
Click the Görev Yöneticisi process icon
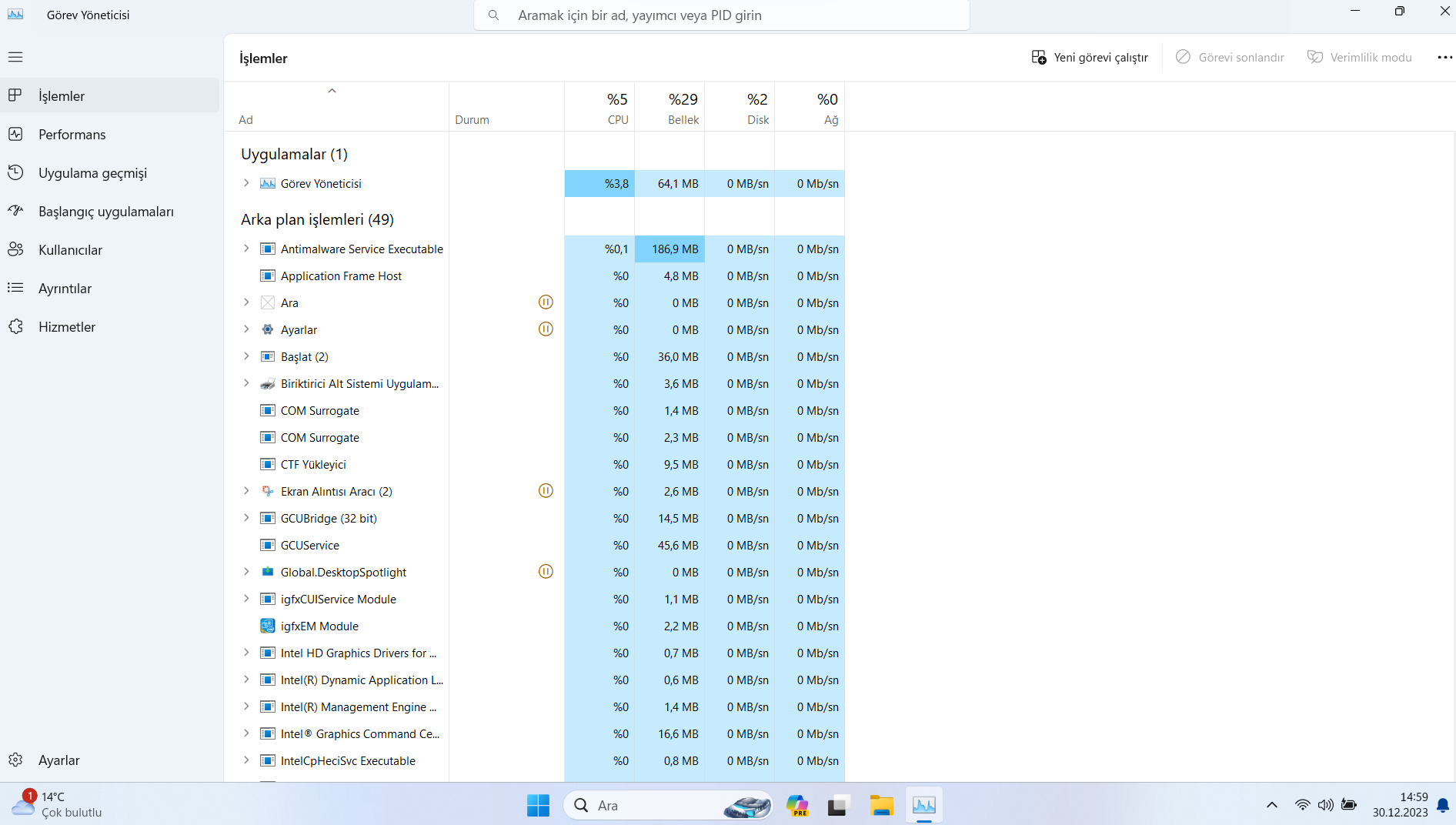(x=268, y=183)
